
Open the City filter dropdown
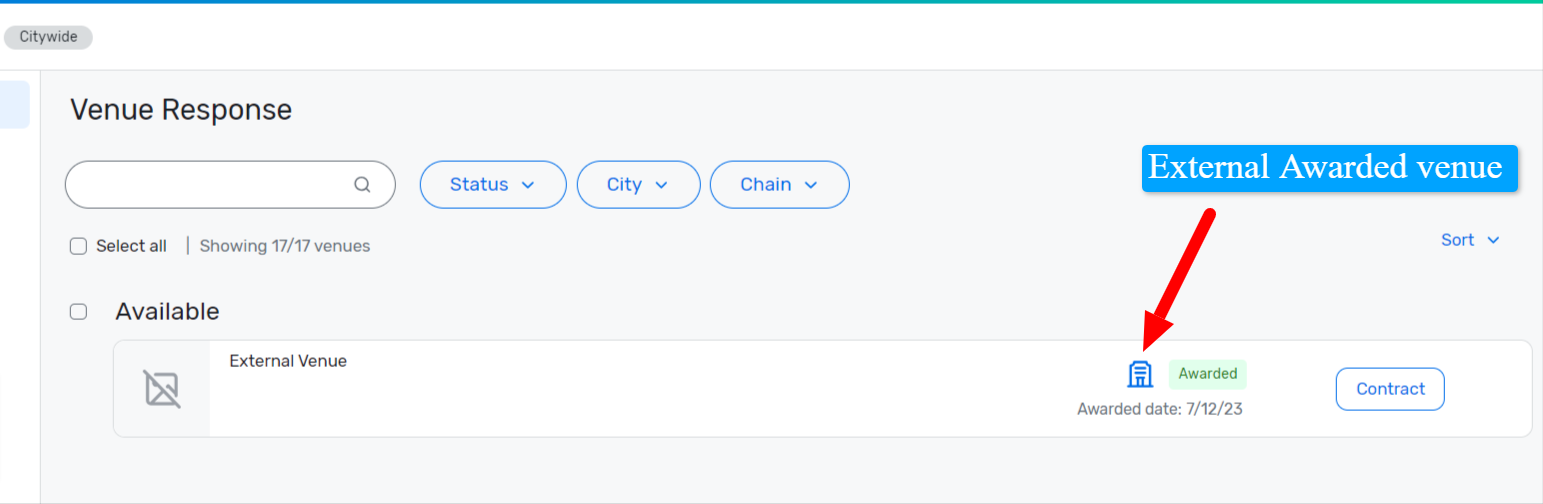pos(639,185)
